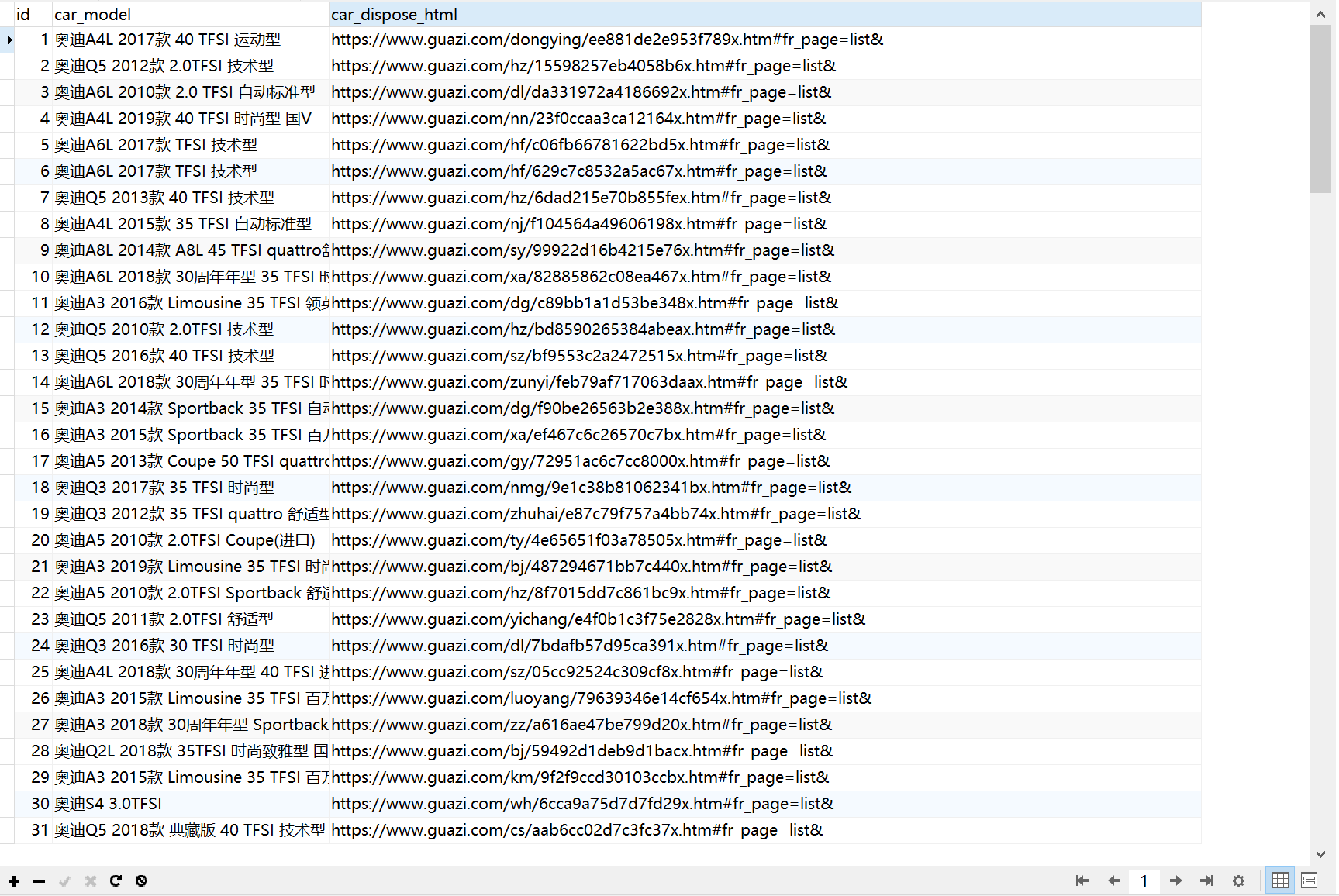Viewport: 1339px width, 896px height.
Task: Select the URL cell containing sy/99922d16b4215e76x
Action: (765, 250)
